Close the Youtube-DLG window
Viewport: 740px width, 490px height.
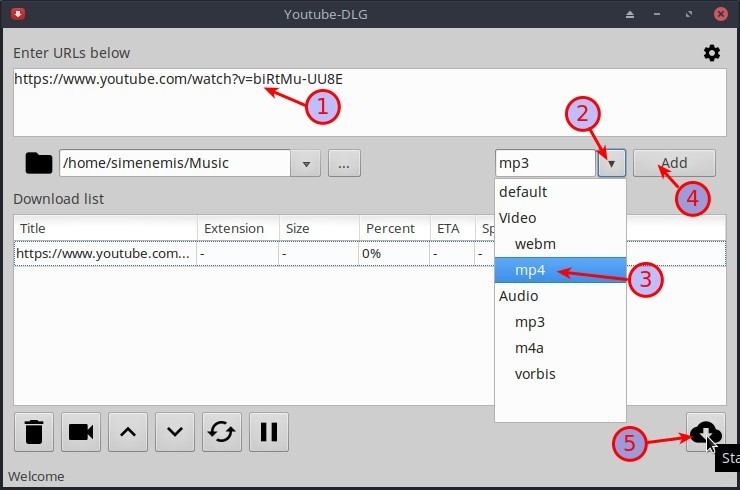[721, 14]
